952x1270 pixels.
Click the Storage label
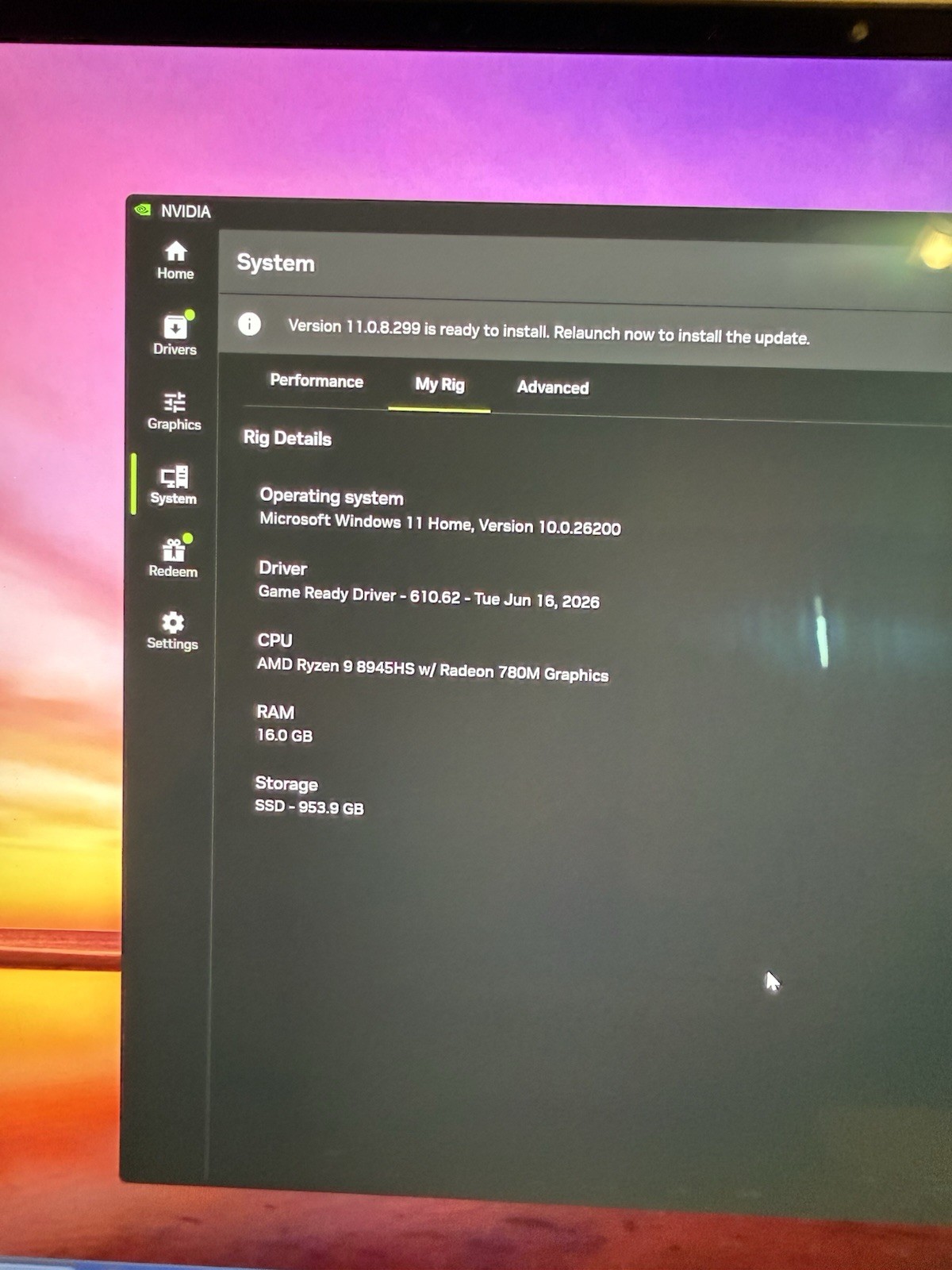pos(286,784)
